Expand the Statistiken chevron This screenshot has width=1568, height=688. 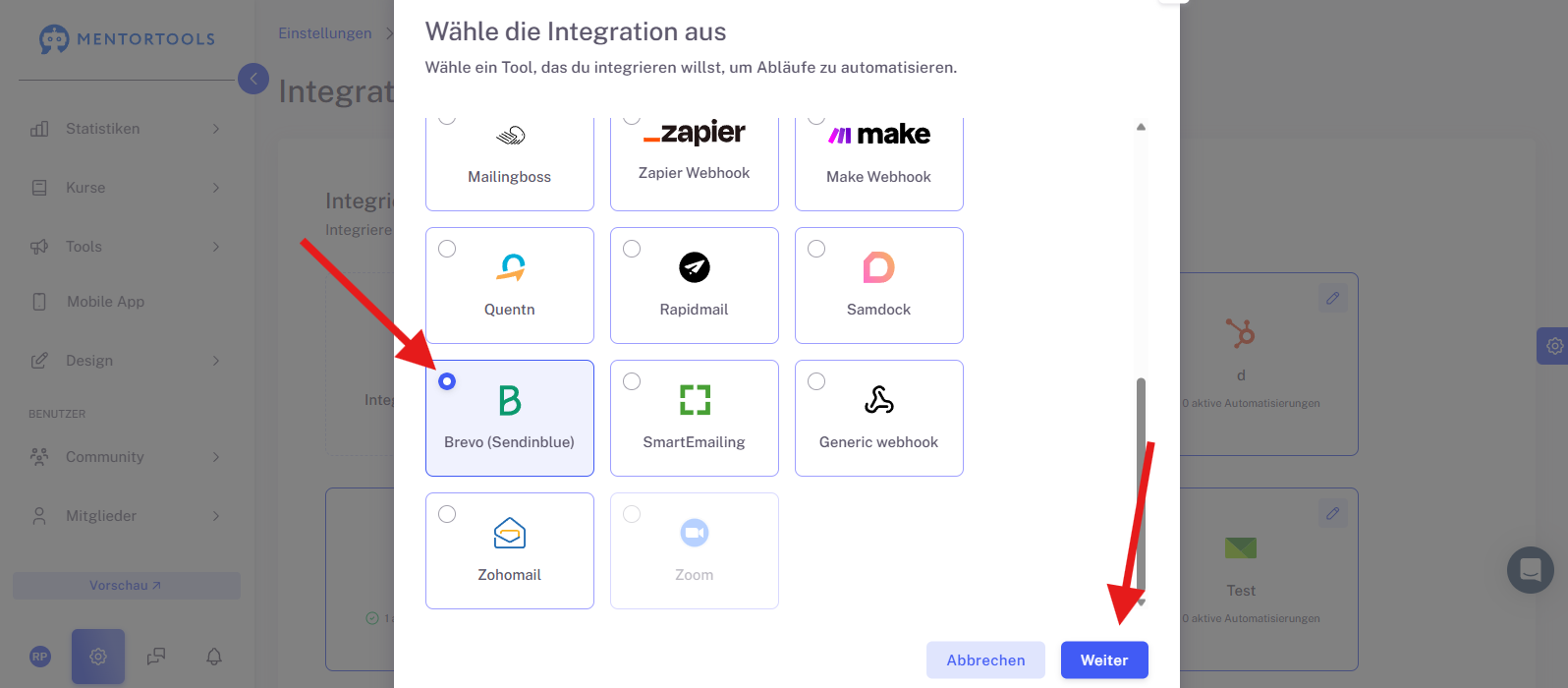tap(216, 129)
